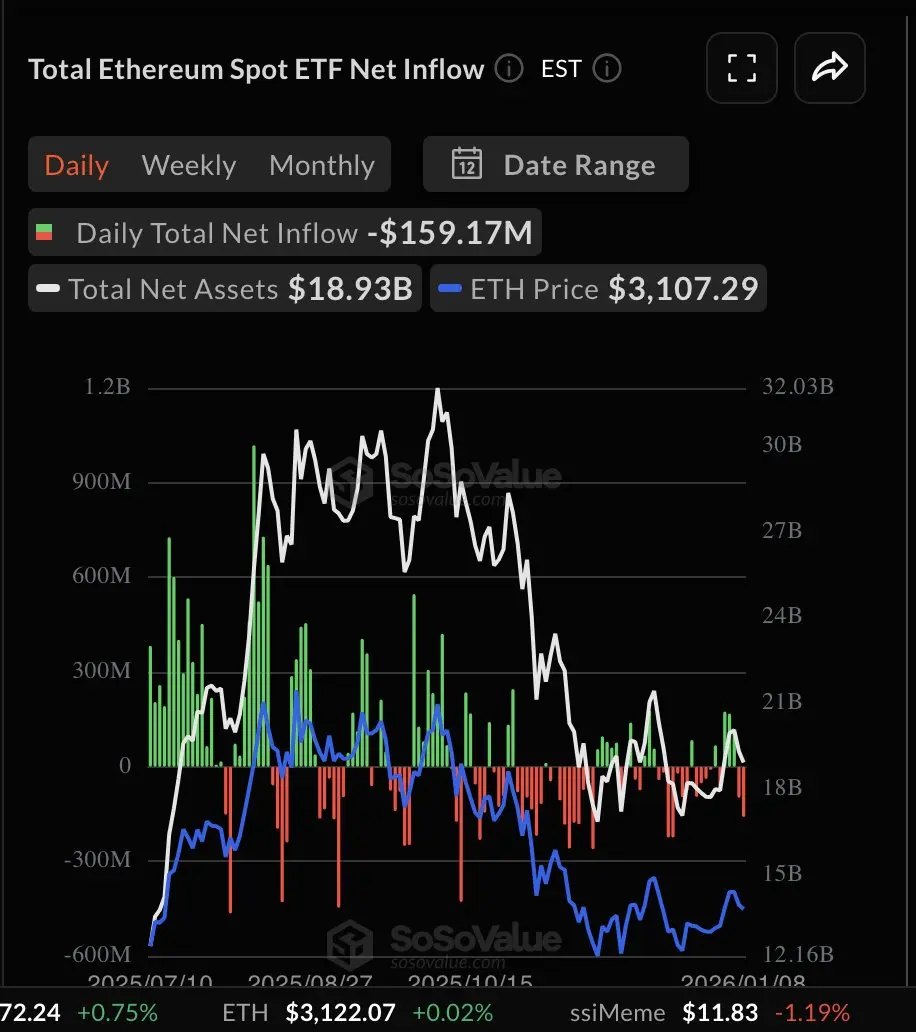Open info tooltip beside chart title
916x1032 pixels.
[x=508, y=70]
